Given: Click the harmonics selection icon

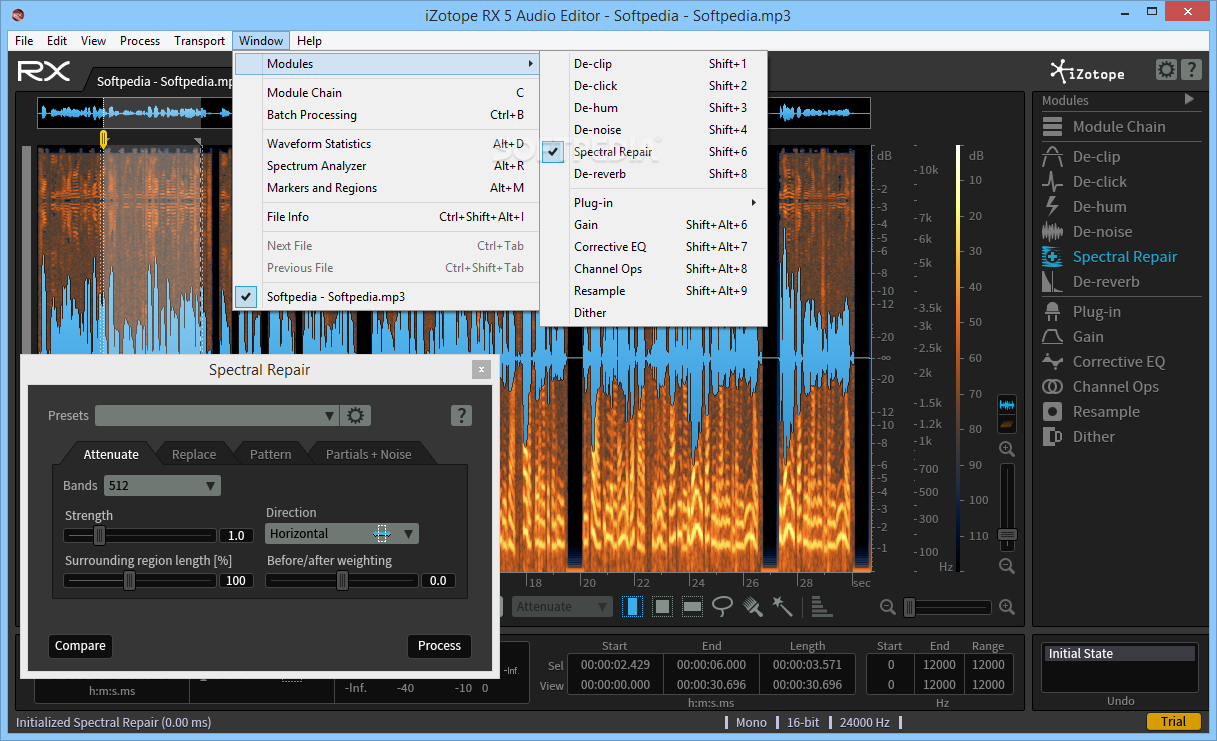Looking at the screenshot, I should 821,606.
